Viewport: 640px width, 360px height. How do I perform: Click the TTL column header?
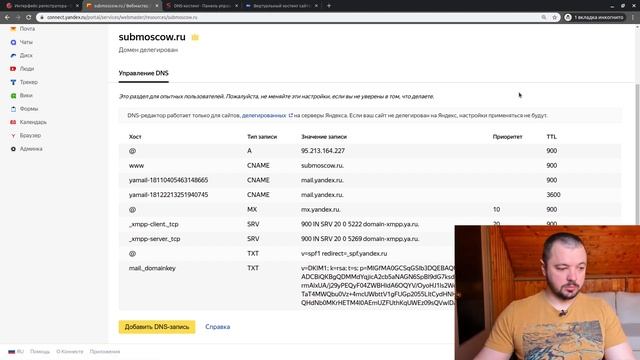[551, 137]
